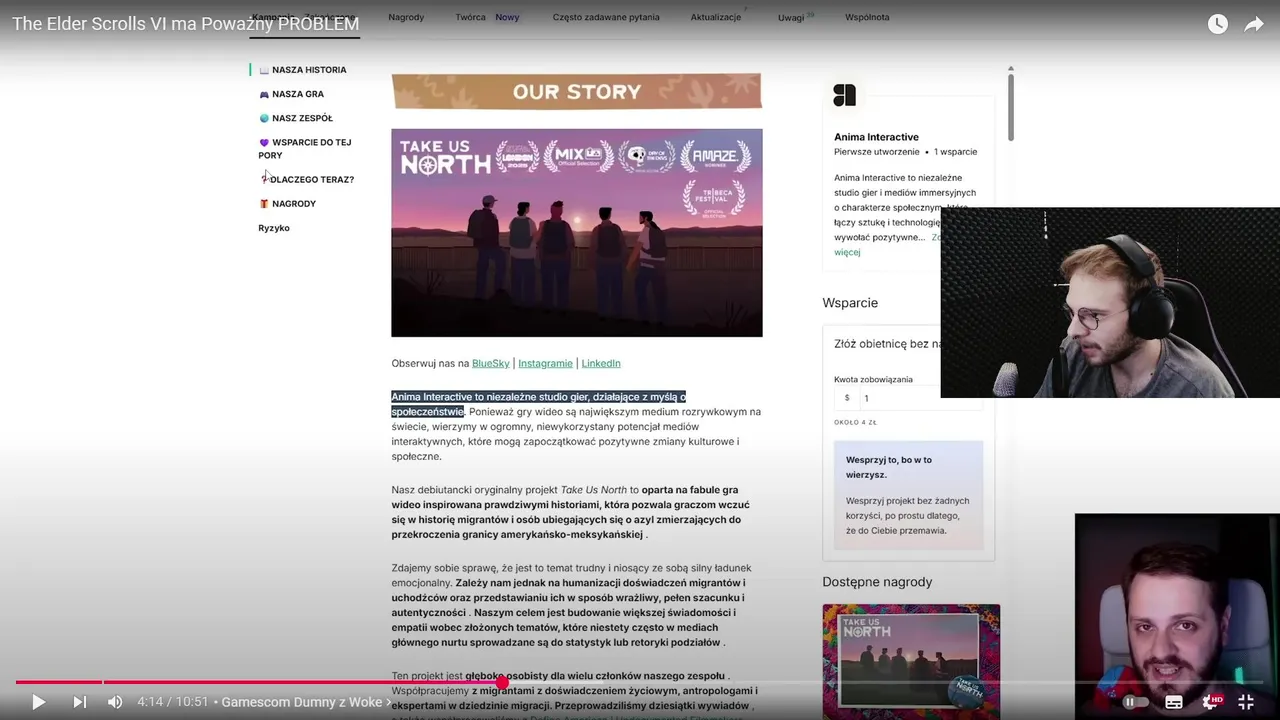1280x720 pixels.
Task: Open the 'Anima Interactive' creator name
Action: (876, 137)
